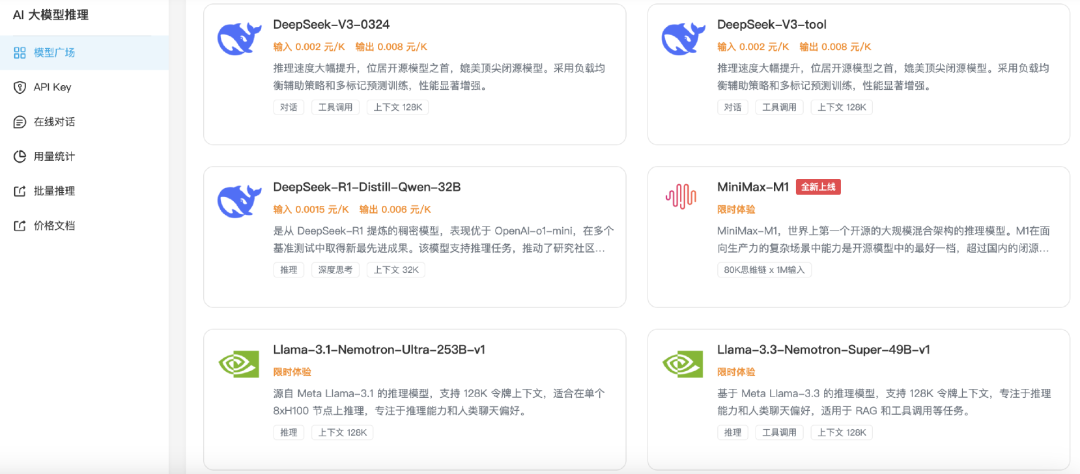Screen dimensions: 1080x474
Task: Open 模型广场 menu item
Action: (x=84, y=53)
